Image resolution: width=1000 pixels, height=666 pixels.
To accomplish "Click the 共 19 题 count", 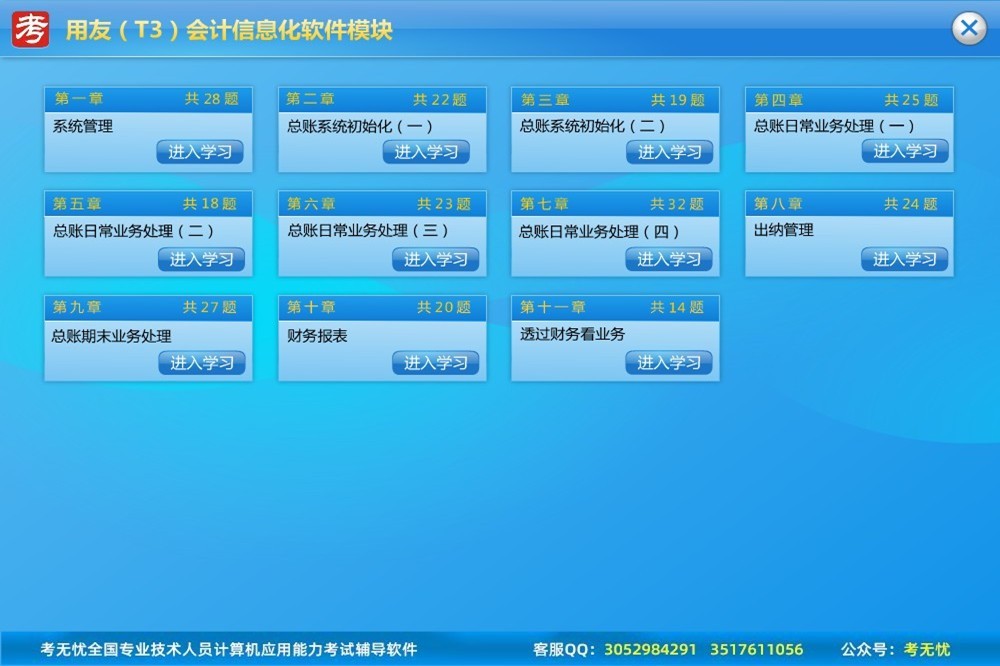I will click(x=678, y=100).
